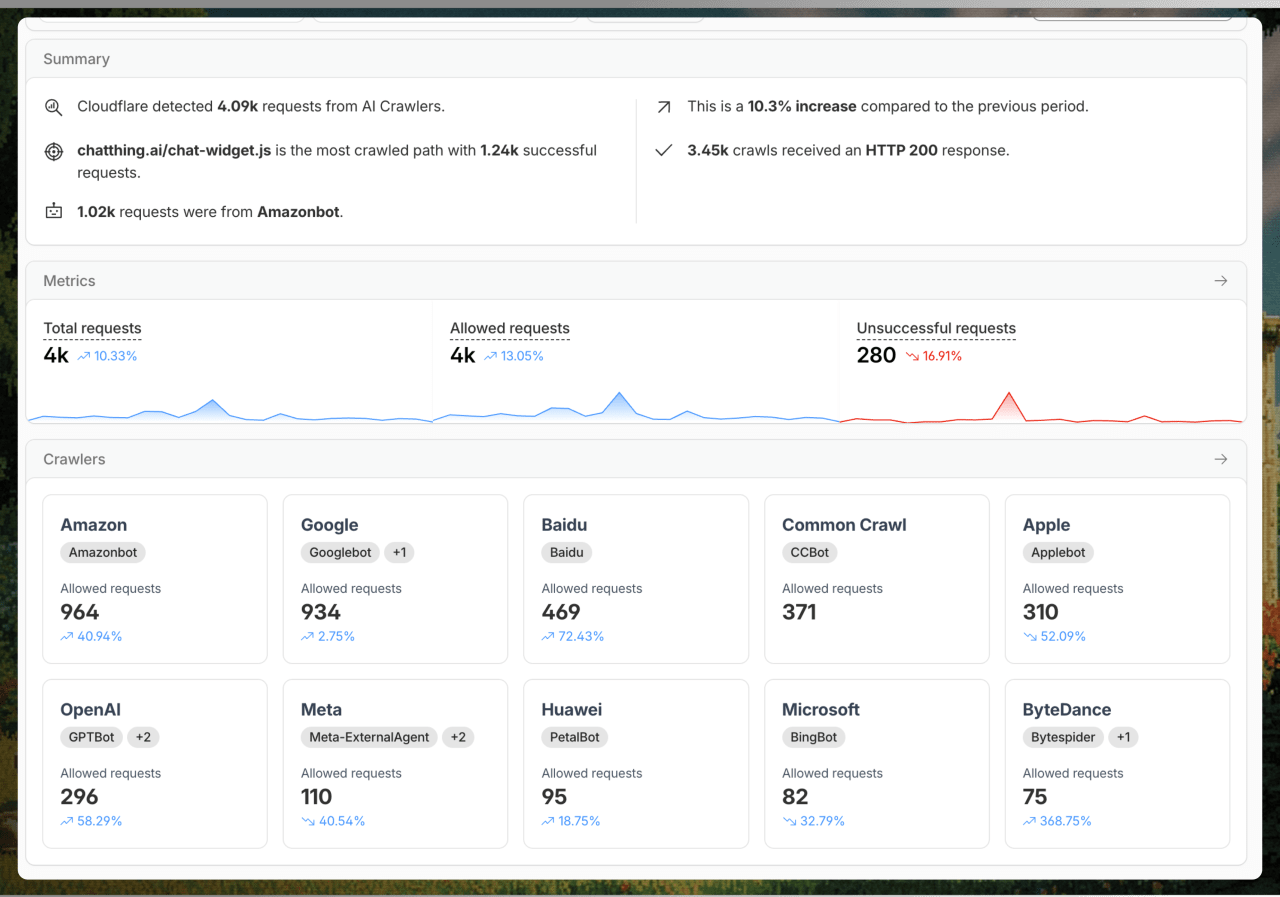Click the Googlebot tag
This screenshot has height=897, width=1280.
tap(340, 552)
